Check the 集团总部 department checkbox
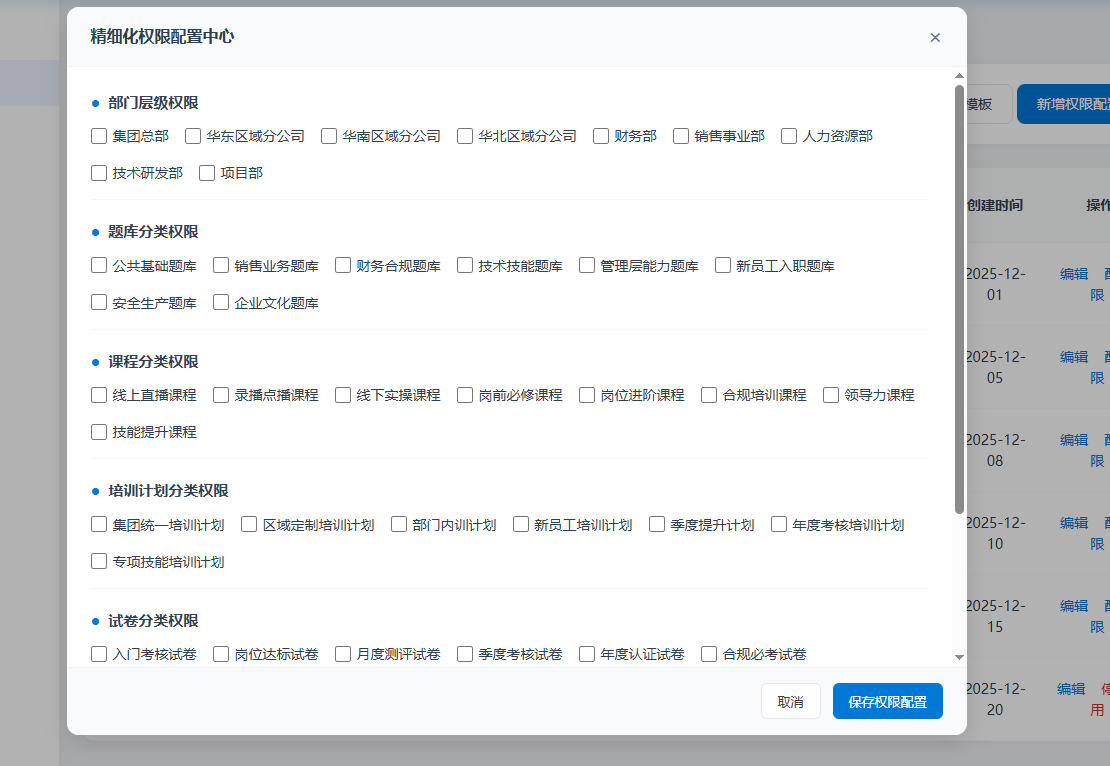Screen dimensions: 1110x766 pyautogui.click(x=99, y=136)
